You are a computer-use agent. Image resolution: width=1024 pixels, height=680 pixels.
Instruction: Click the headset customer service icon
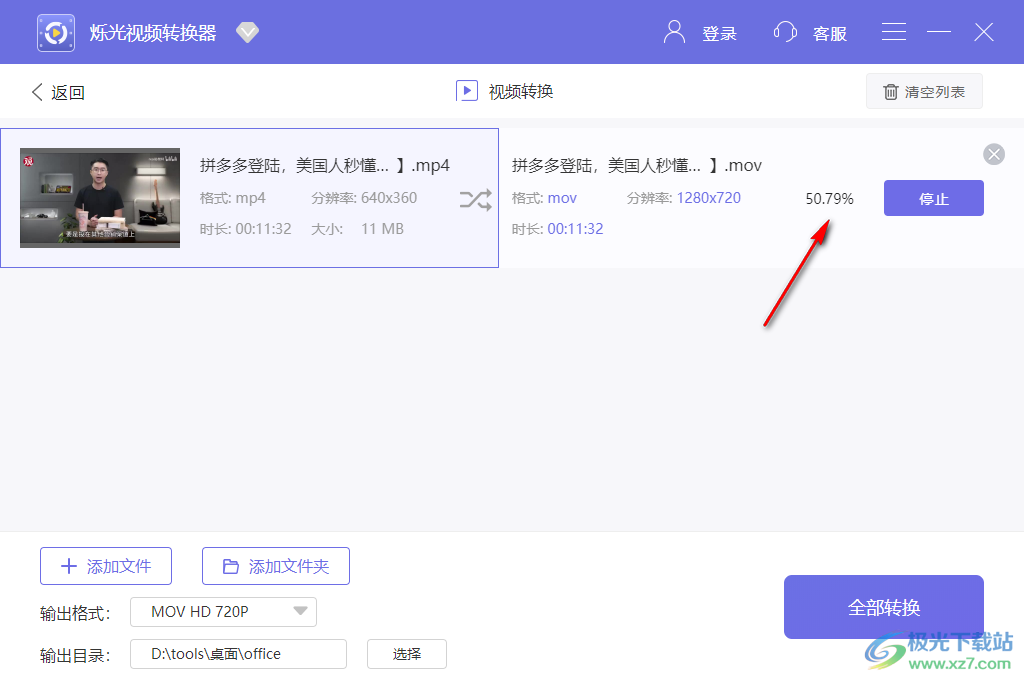tap(784, 32)
